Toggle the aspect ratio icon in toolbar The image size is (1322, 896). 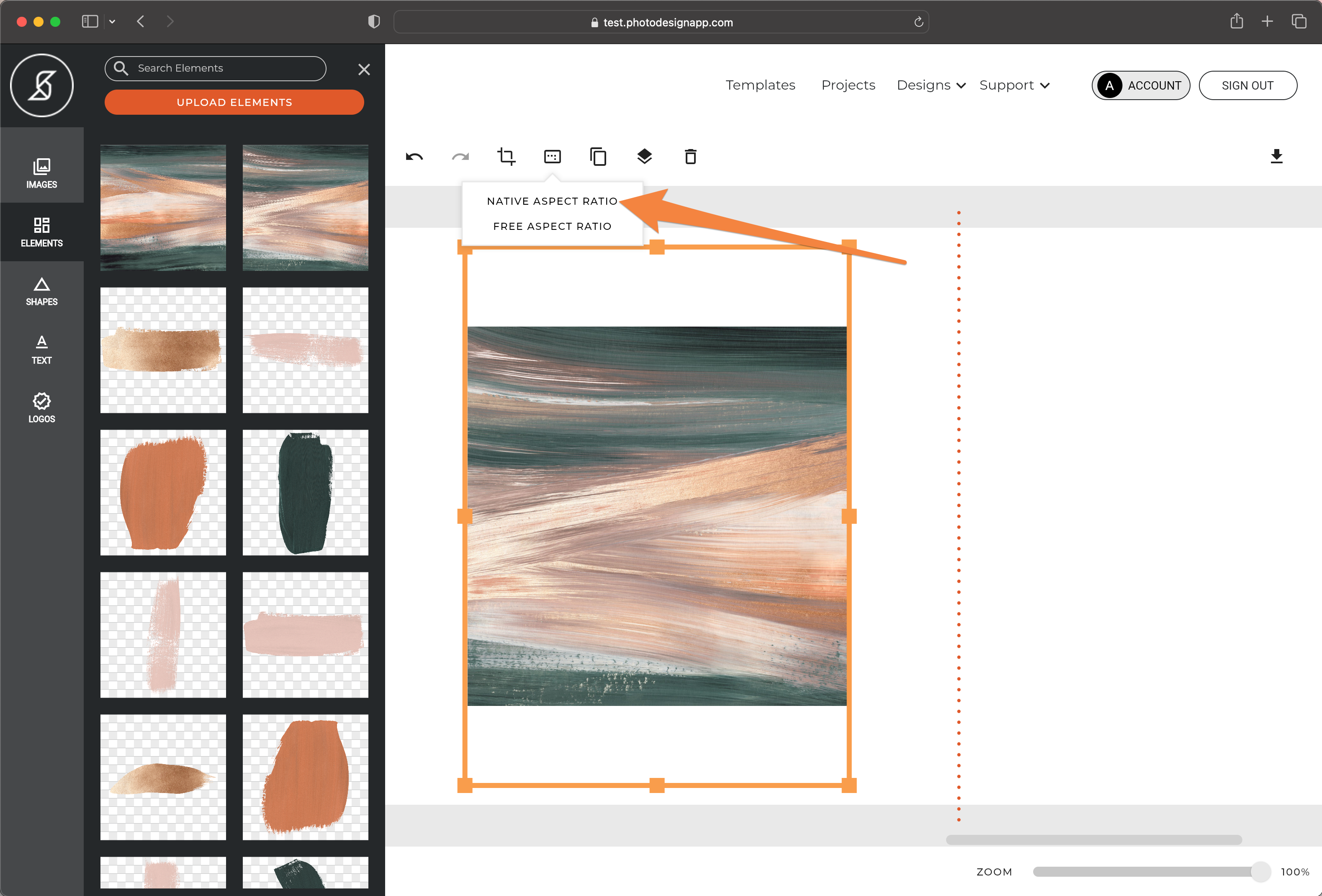tap(552, 157)
